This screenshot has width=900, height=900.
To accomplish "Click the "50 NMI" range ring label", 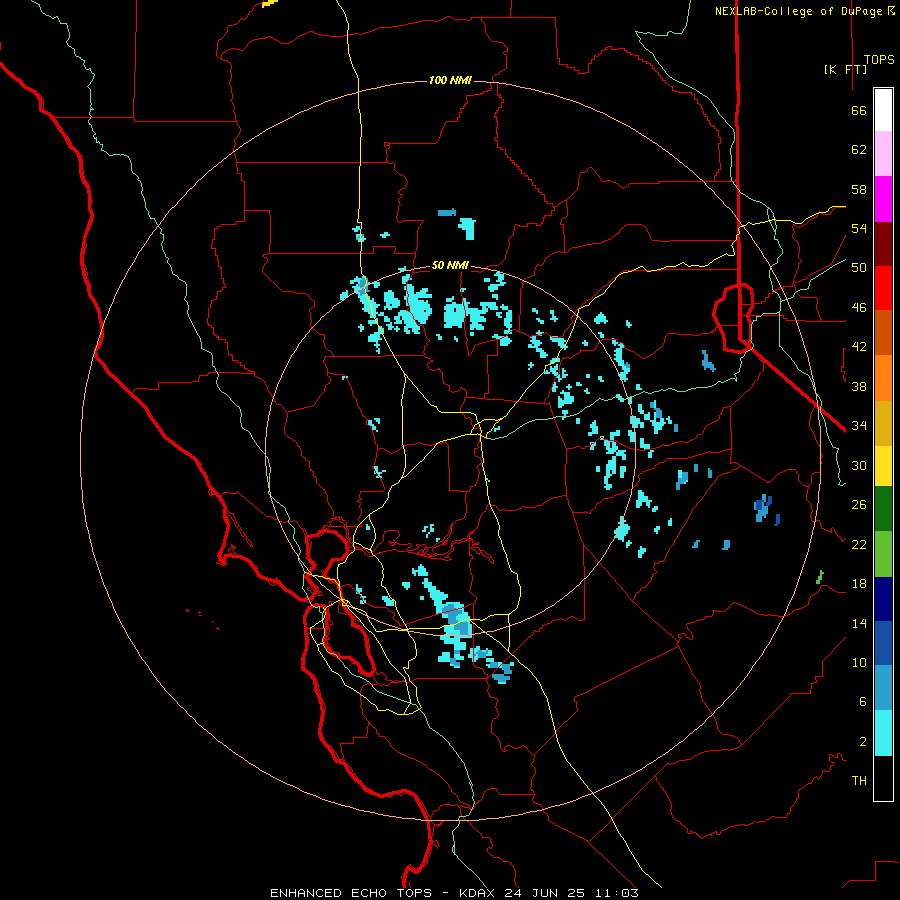I will tap(450, 265).
